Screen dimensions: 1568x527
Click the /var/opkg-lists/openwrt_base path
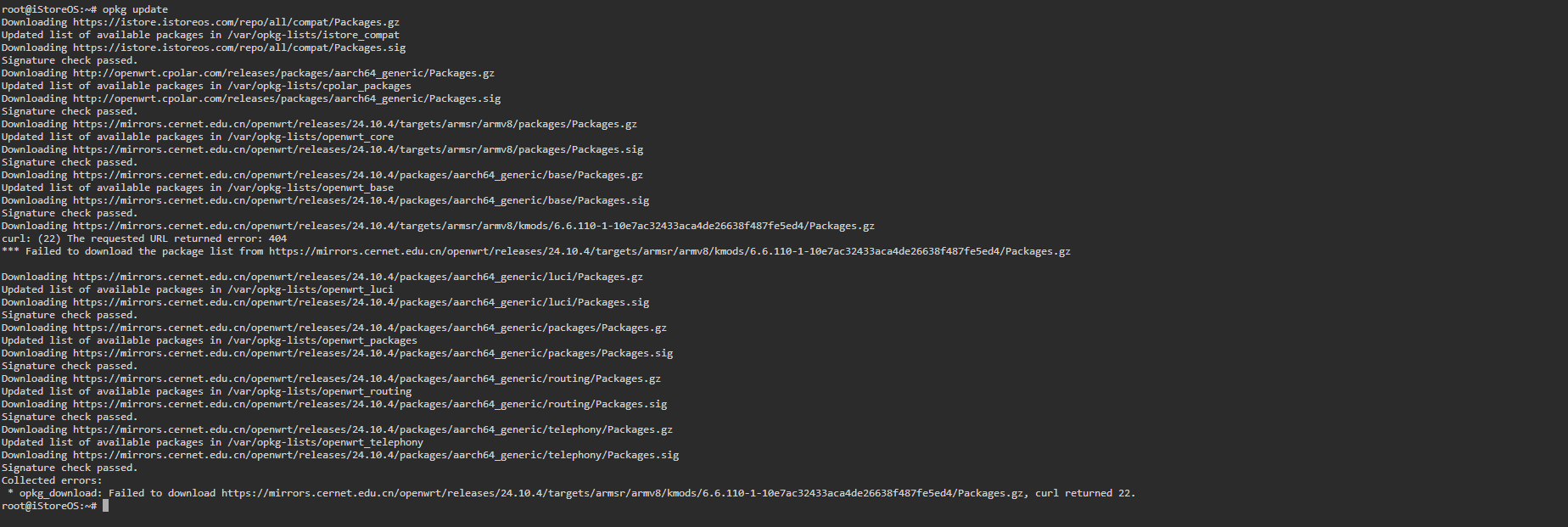[x=311, y=188]
